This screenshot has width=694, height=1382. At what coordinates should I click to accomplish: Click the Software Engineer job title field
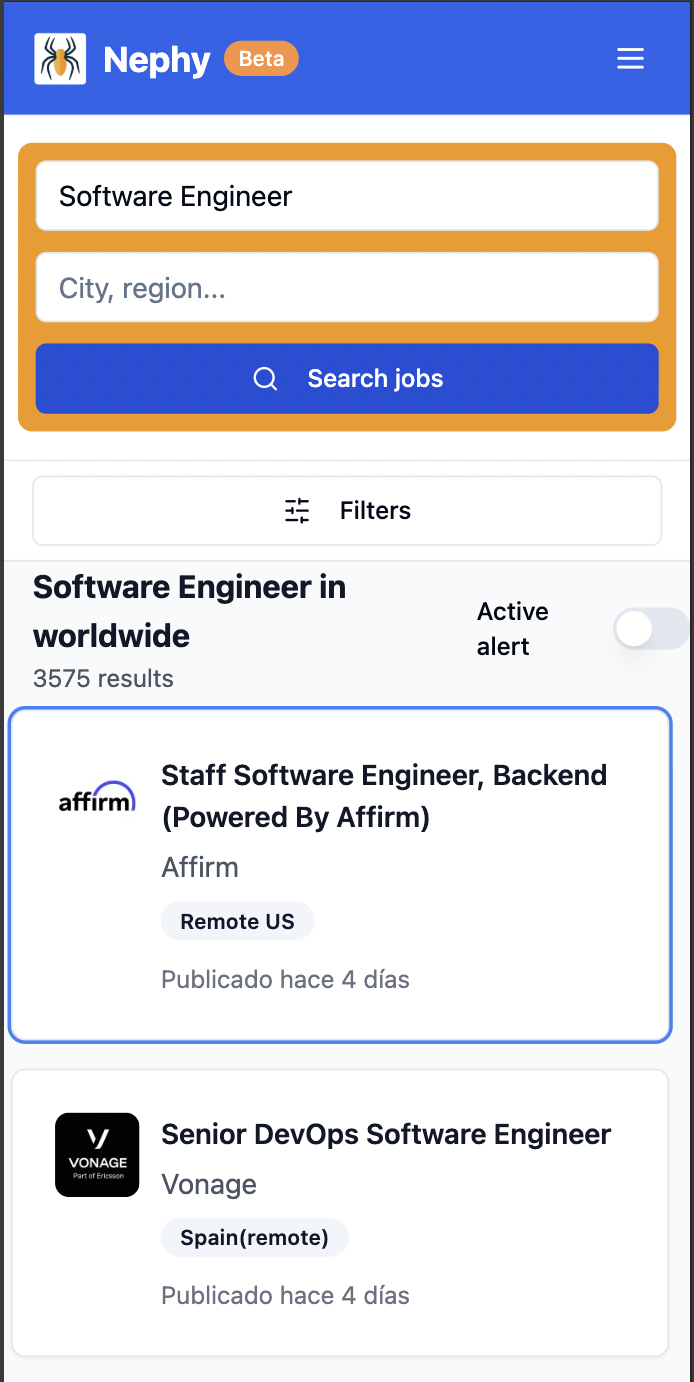click(347, 196)
